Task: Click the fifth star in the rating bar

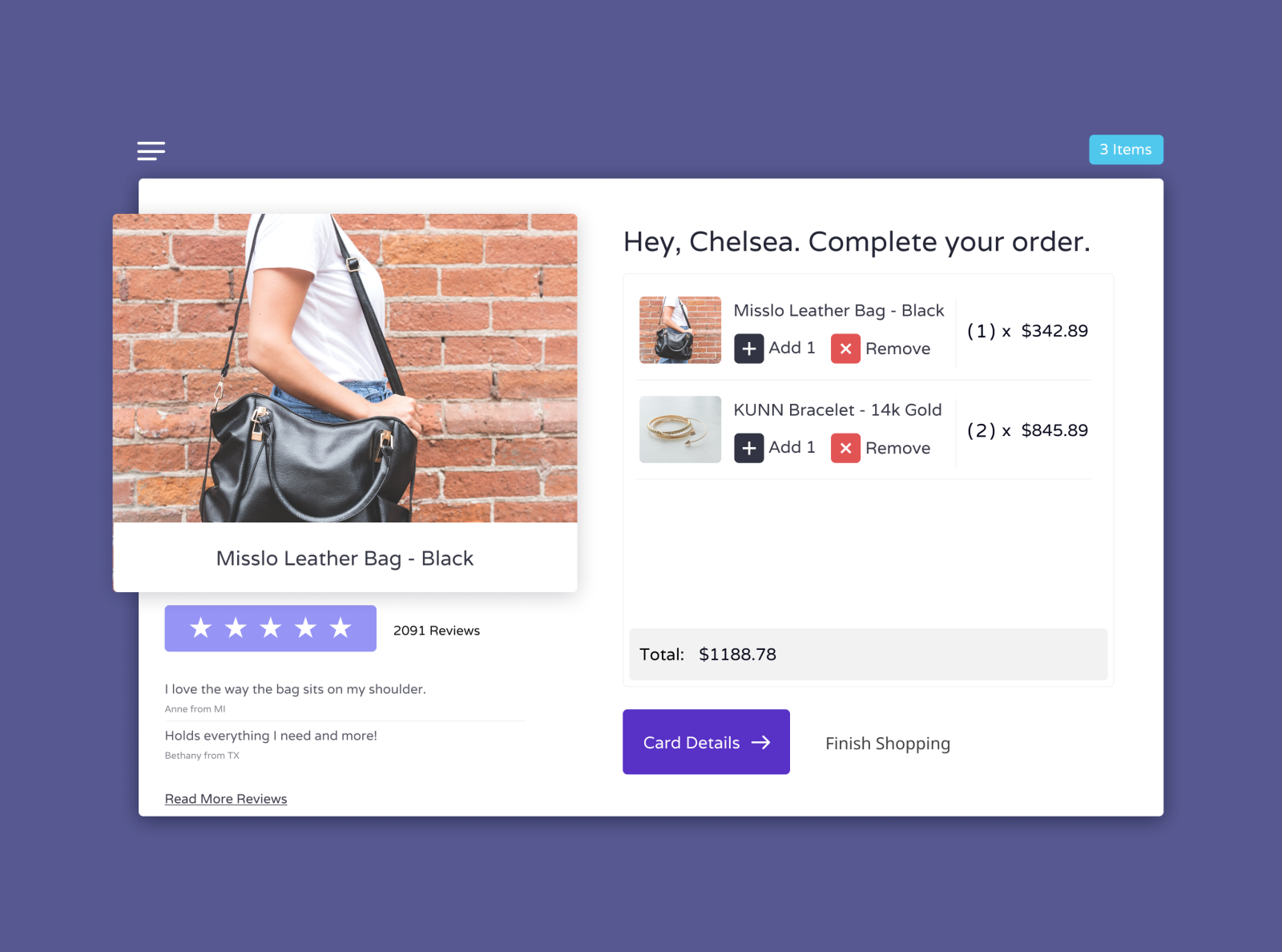Action: (341, 627)
